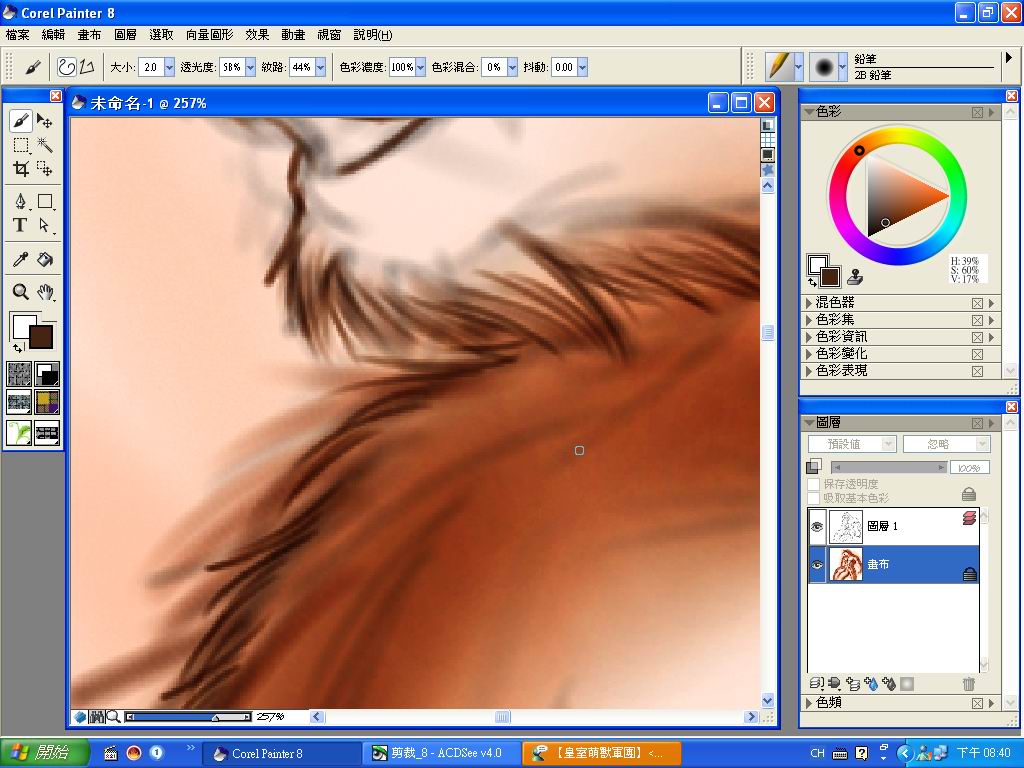Toggle visibility of the 畫布 layer
Viewport: 1024px width, 768px height.
(817, 565)
